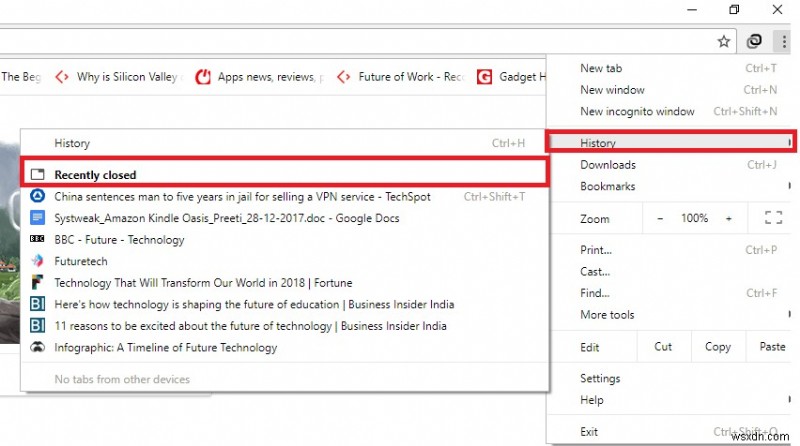Restore down the browser window
Viewport: 800px width, 446px height.
pos(734,9)
